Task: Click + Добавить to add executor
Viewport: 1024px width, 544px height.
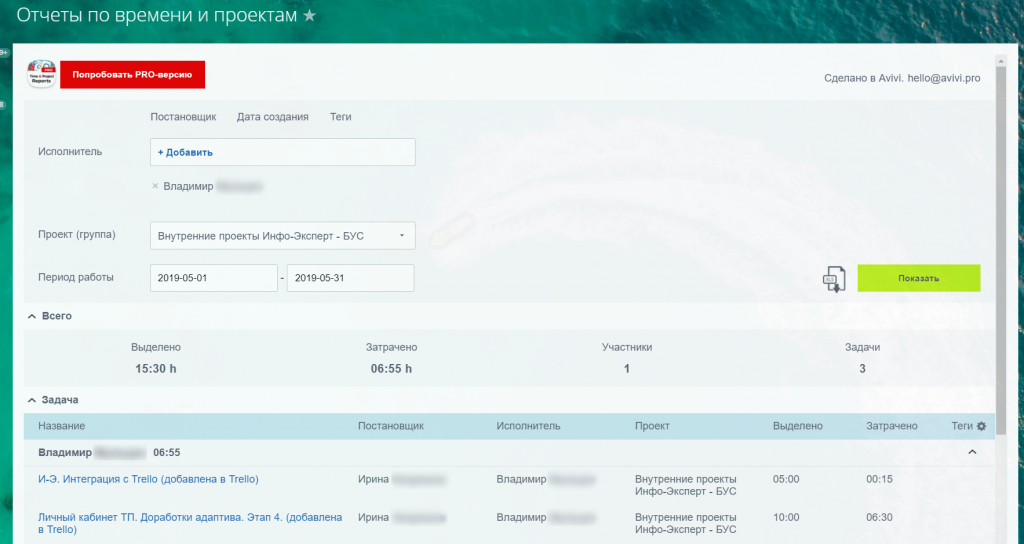Action: pyautogui.click(x=185, y=152)
